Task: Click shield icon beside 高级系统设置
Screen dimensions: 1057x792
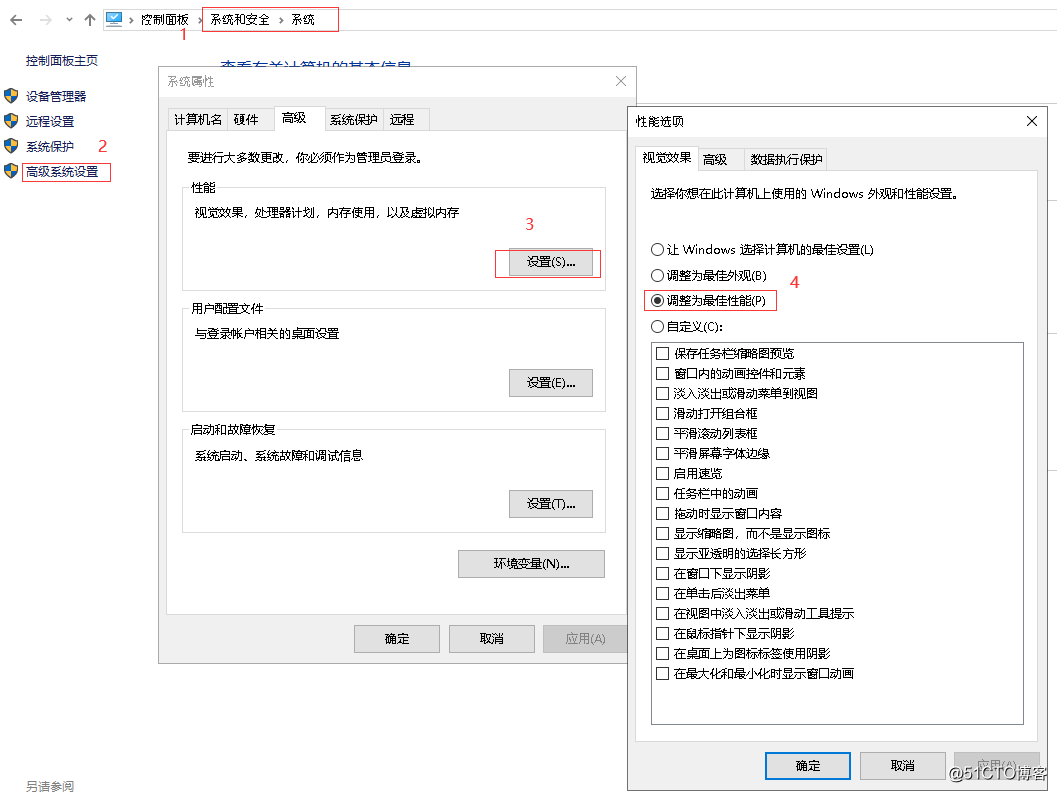Action: (x=11, y=171)
